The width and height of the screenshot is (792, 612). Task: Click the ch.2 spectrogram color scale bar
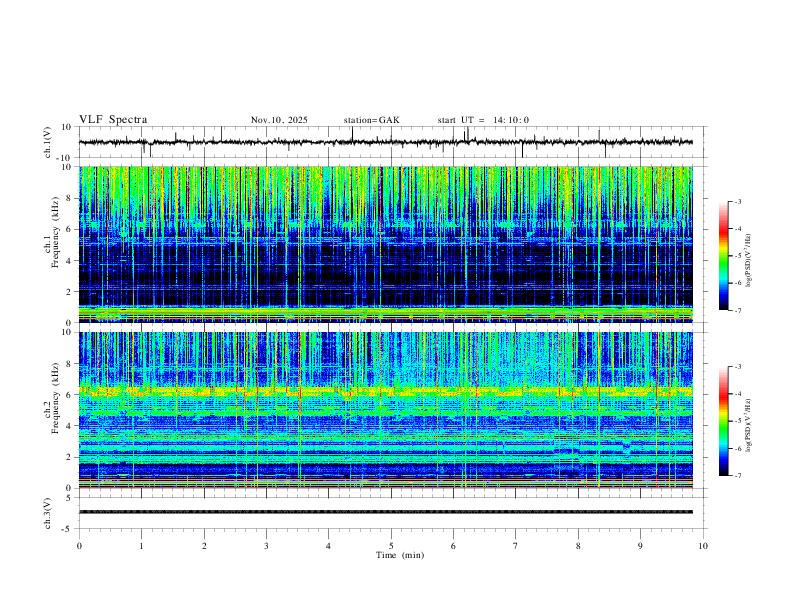[723, 421]
